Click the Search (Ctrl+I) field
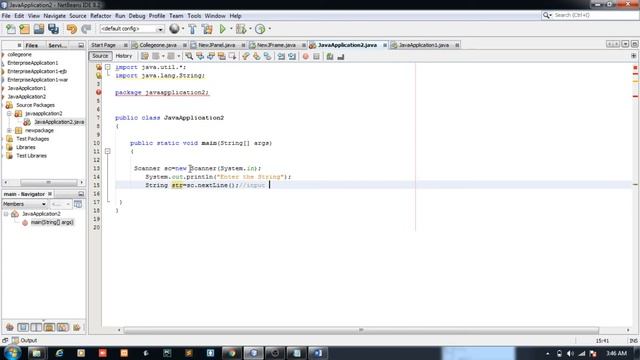The image size is (640, 360). (x=590, y=15)
